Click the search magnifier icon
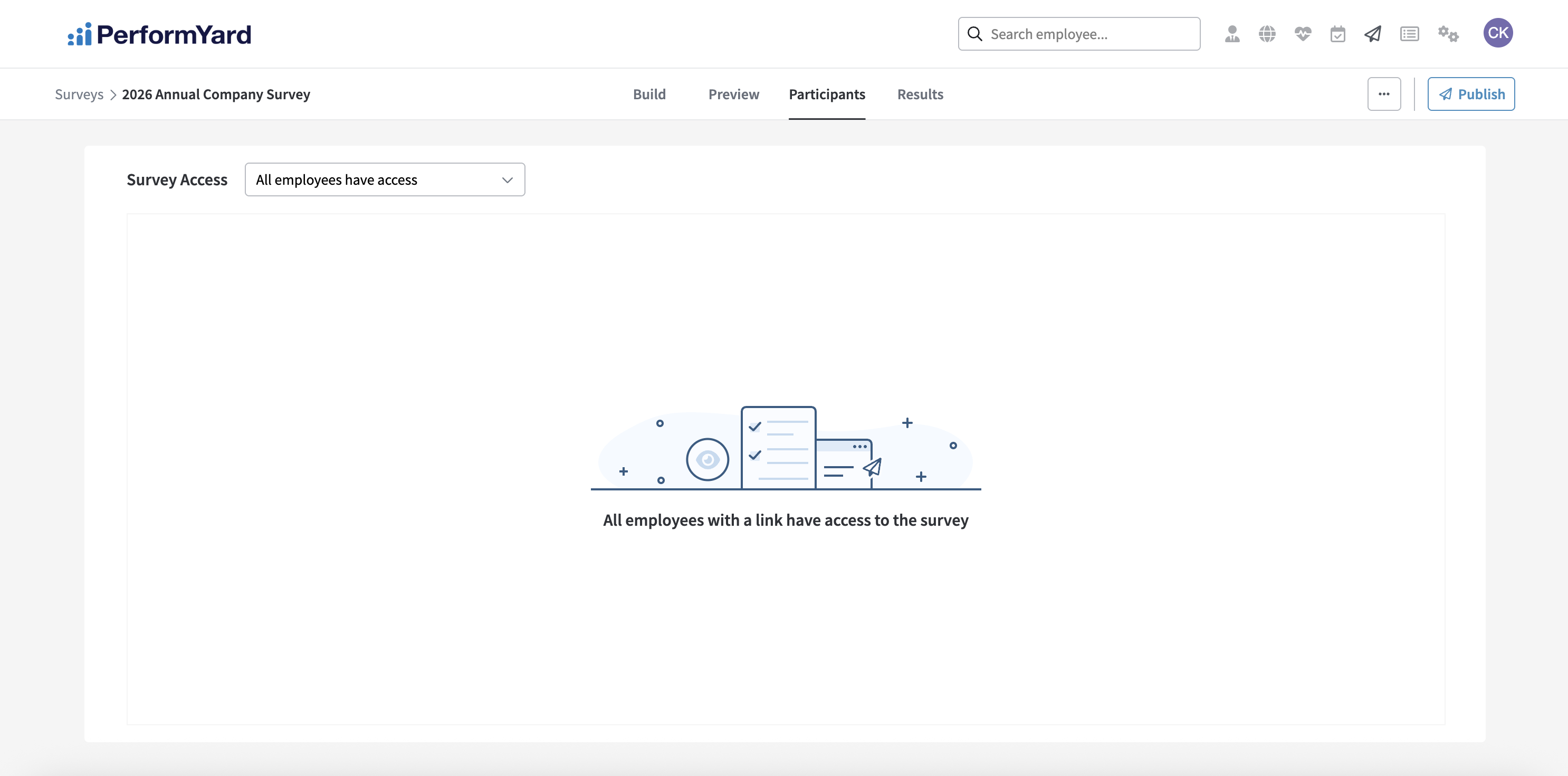The height and width of the screenshot is (776, 1568). [x=974, y=34]
